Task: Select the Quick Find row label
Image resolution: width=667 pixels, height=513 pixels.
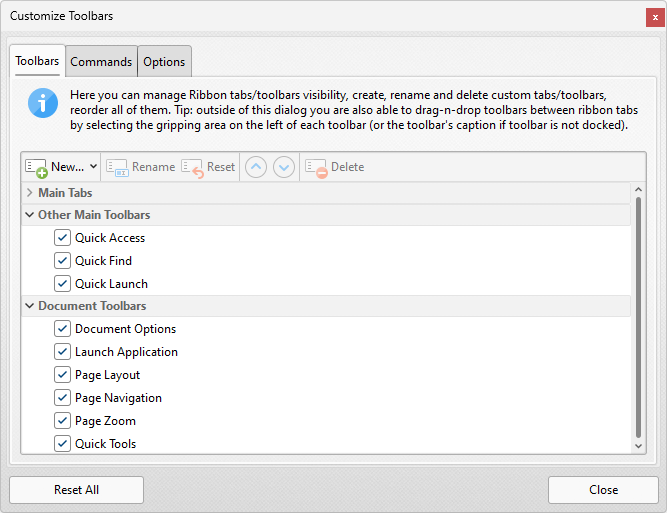Action: [103, 261]
